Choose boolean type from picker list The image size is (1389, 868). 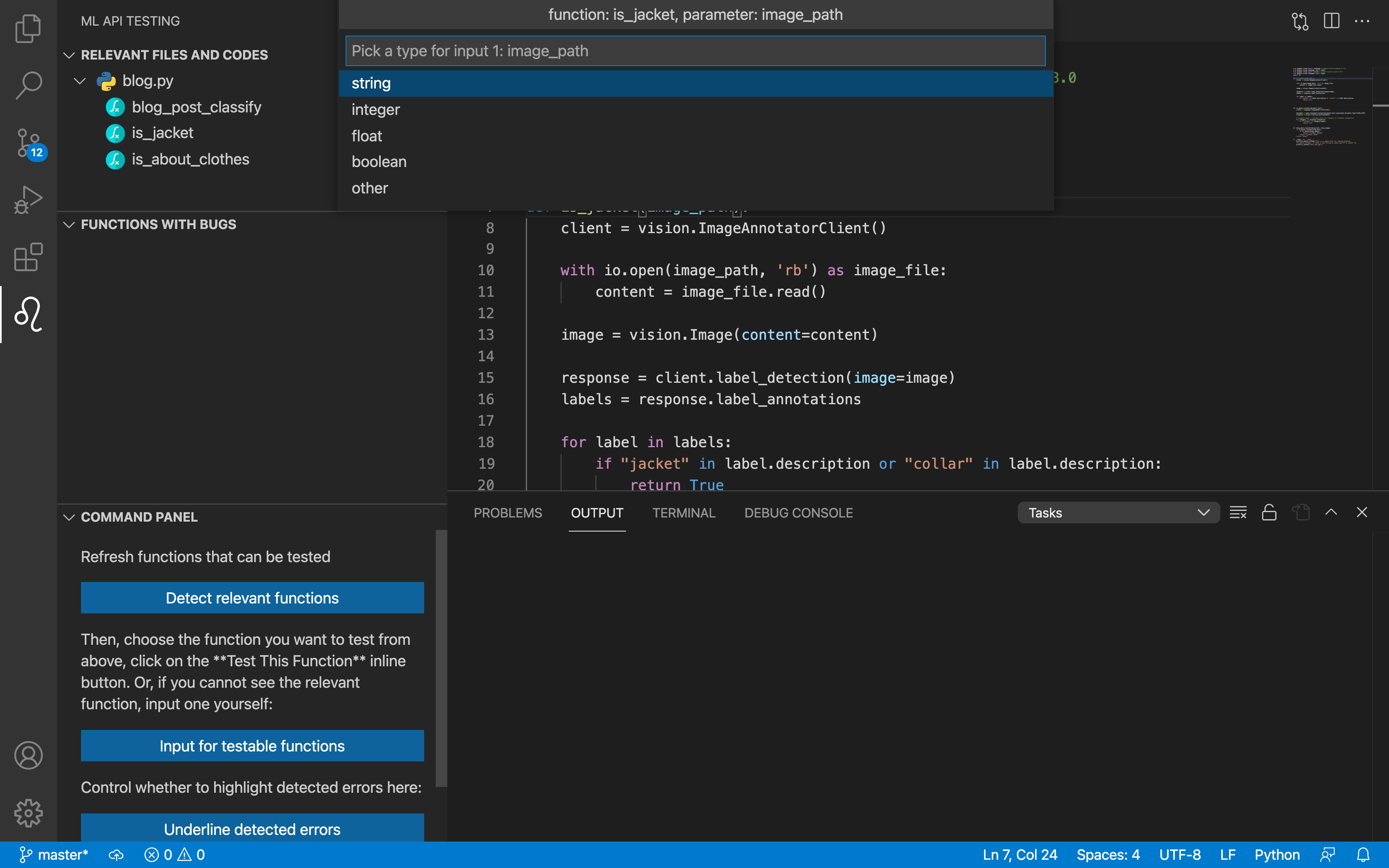tap(379, 162)
